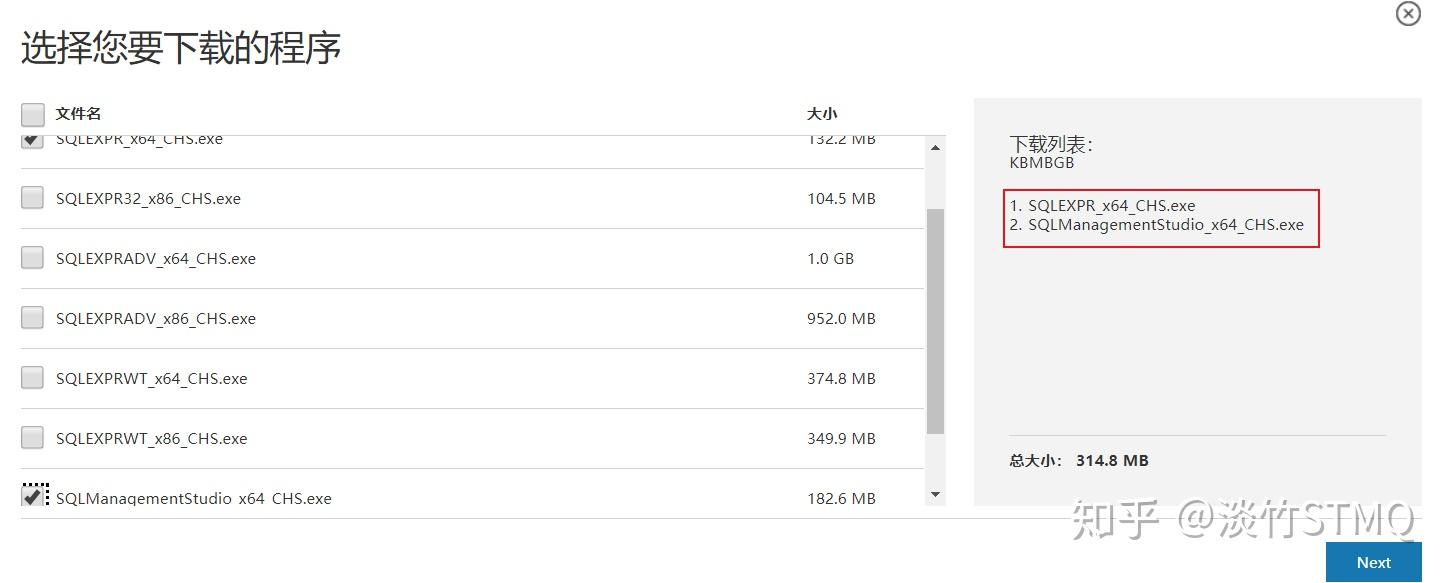Check the SQLEXPR32_x86_CHS.exe checkbox
The height and width of the screenshot is (583, 1452).
[33, 198]
